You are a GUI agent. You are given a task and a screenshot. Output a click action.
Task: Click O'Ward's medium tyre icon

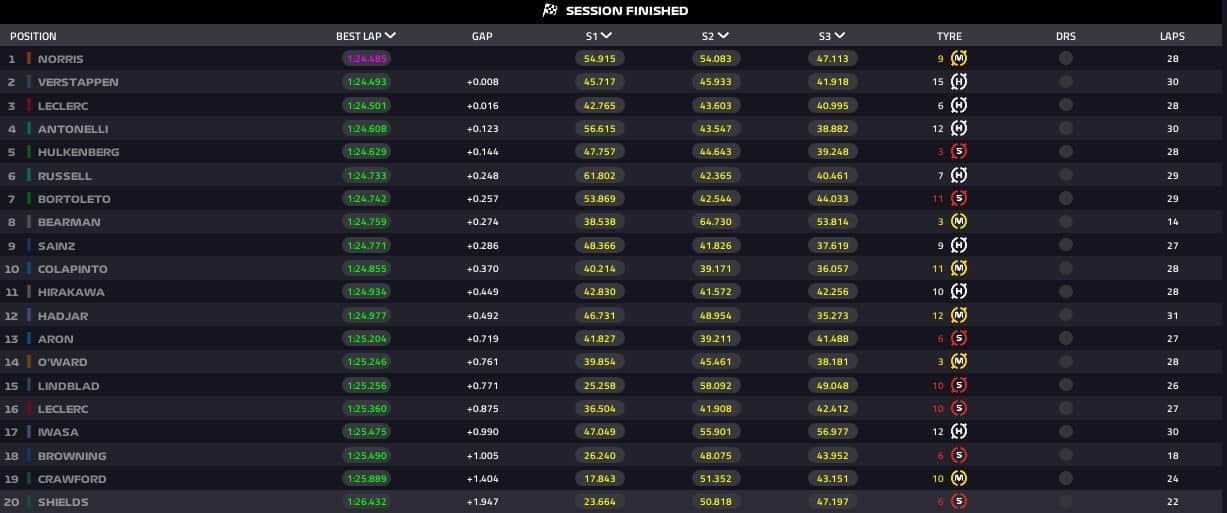click(x=958, y=362)
